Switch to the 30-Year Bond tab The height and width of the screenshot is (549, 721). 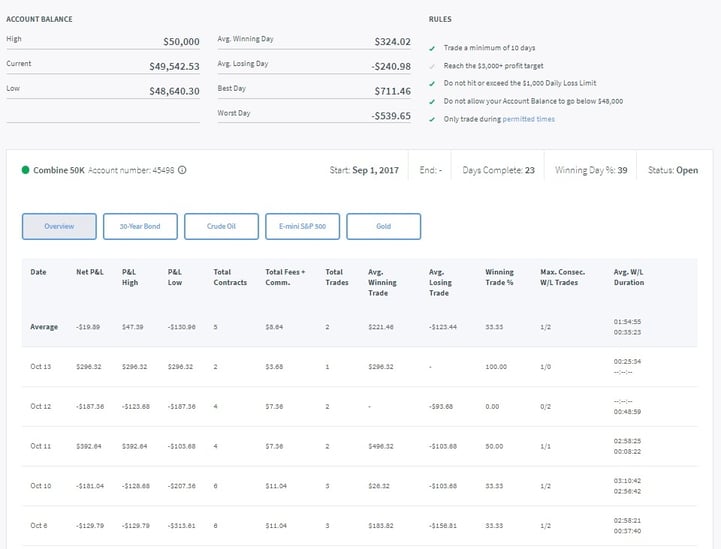140,227
